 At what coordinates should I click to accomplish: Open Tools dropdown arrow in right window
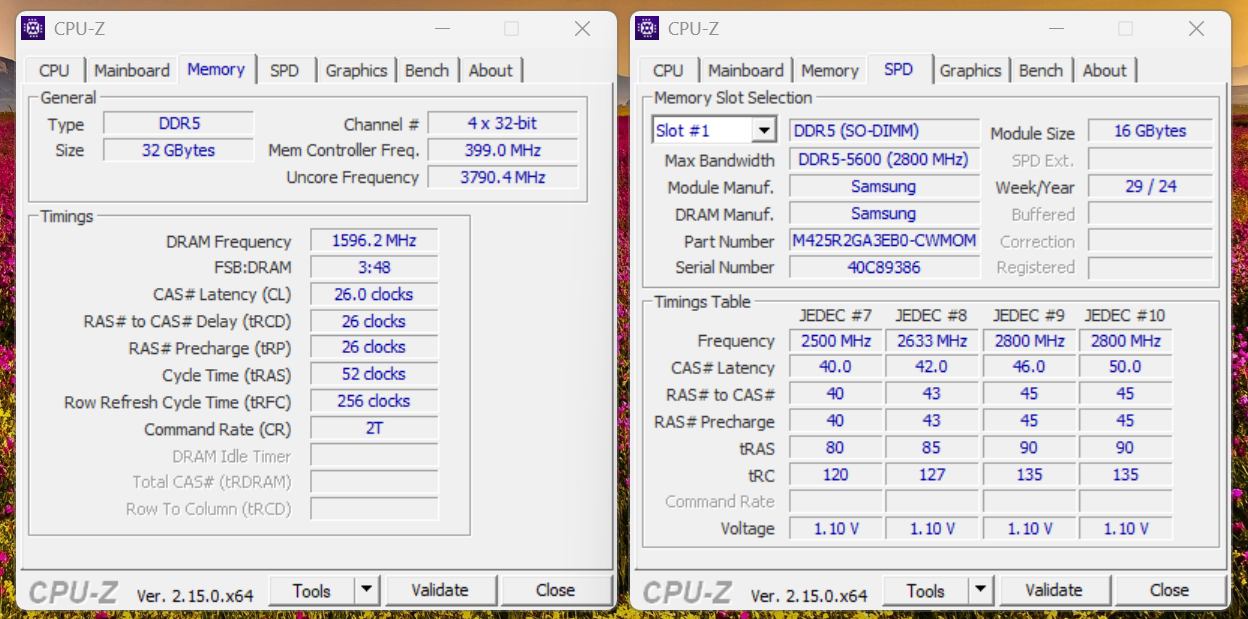click(x=981, y=590)
